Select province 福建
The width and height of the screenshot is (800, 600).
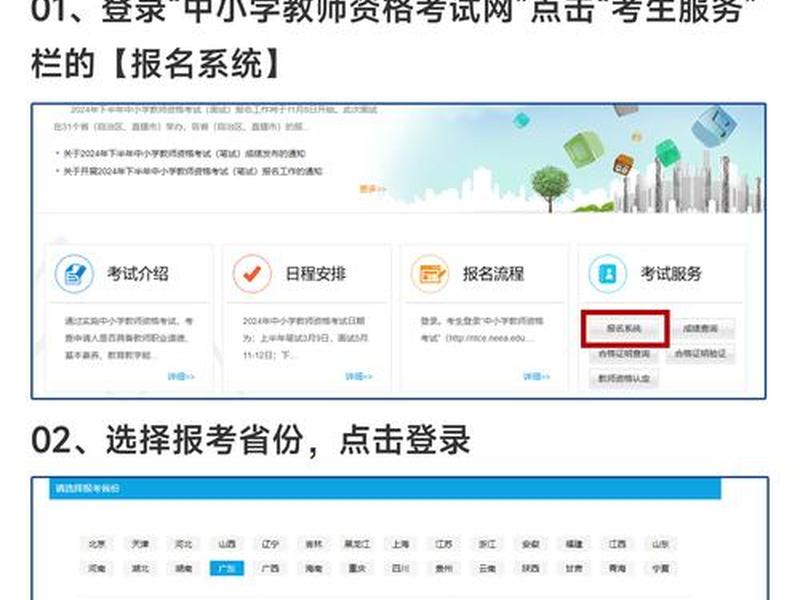[x=574, y=544]
